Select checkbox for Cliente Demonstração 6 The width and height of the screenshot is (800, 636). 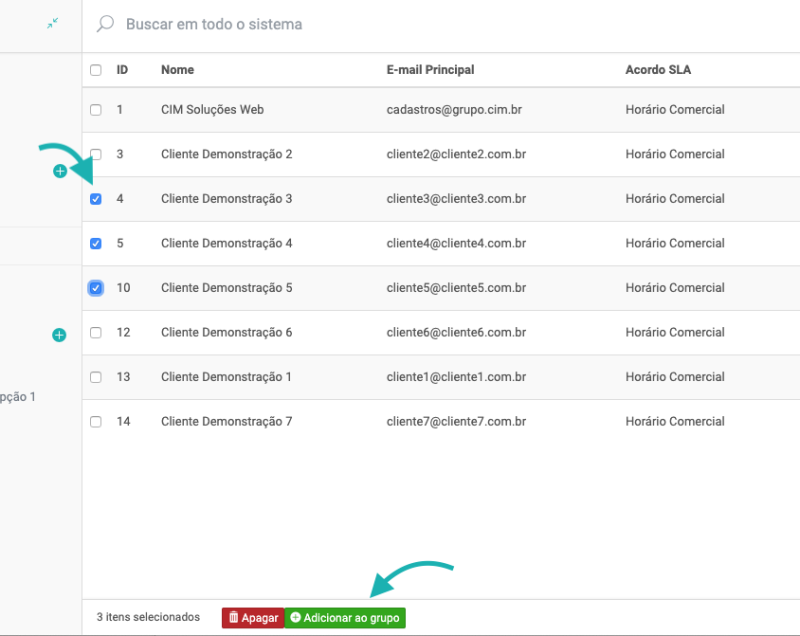[x=96, y=333]
